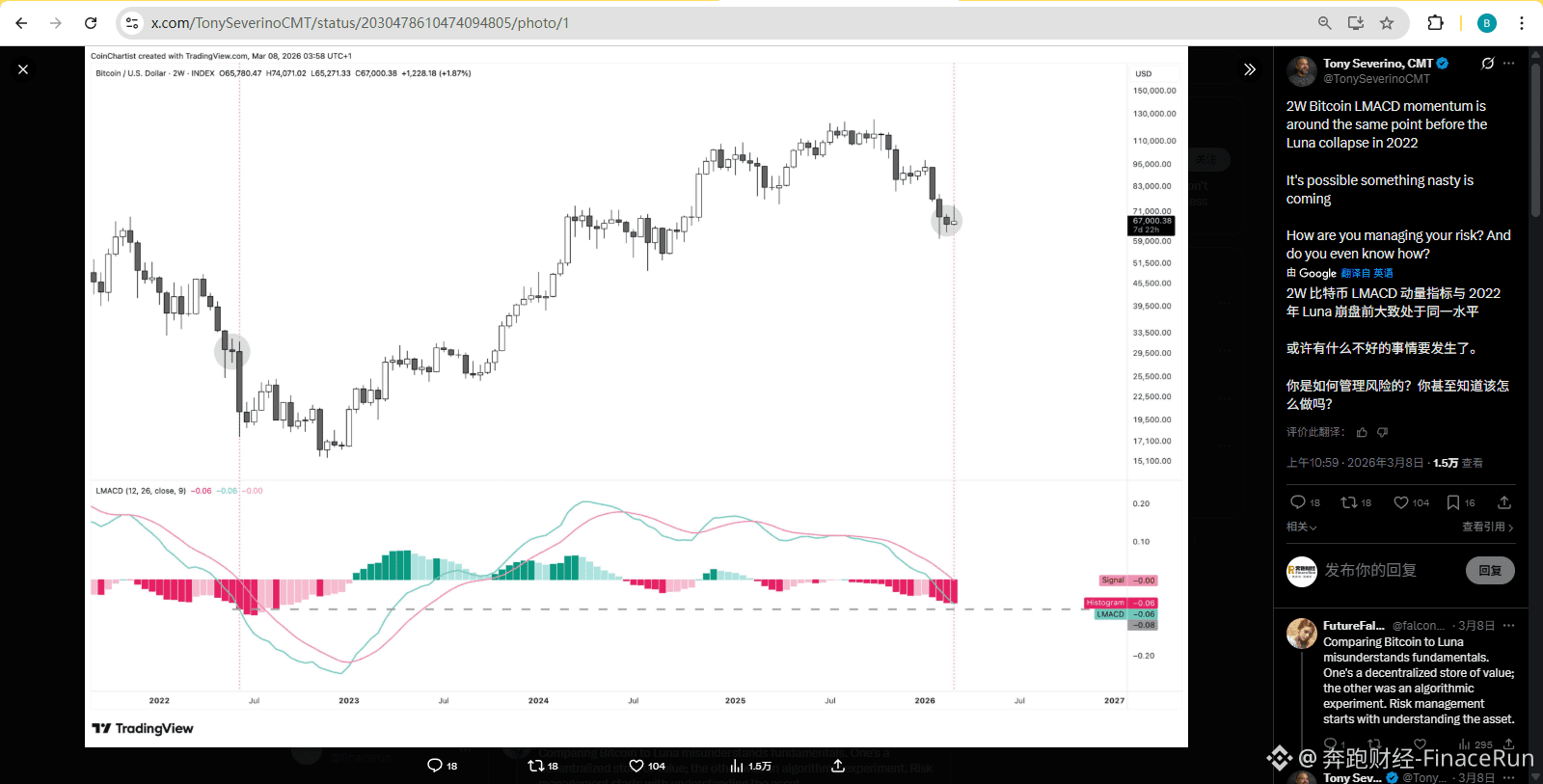Bookmark the tweet via icon showing 16
This screenshot has width=1543, height=784.
tap(1461, 502)
